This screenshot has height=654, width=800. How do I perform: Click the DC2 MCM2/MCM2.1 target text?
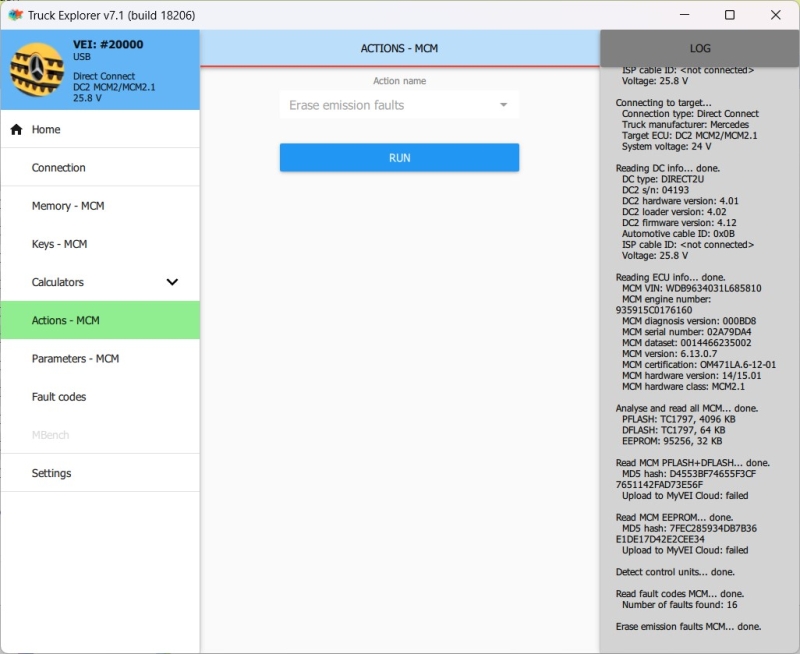pos(114,87)
